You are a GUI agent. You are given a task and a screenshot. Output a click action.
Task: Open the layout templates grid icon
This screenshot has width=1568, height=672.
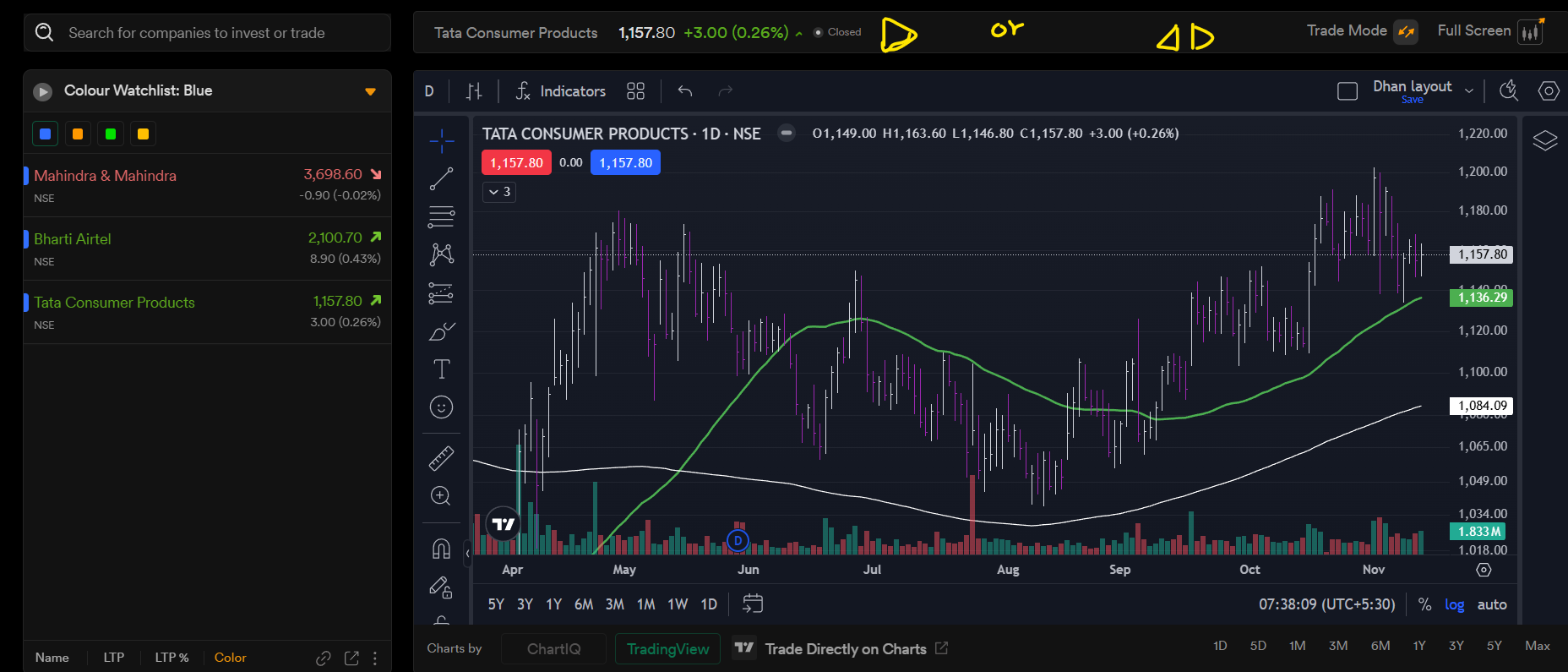635,91
